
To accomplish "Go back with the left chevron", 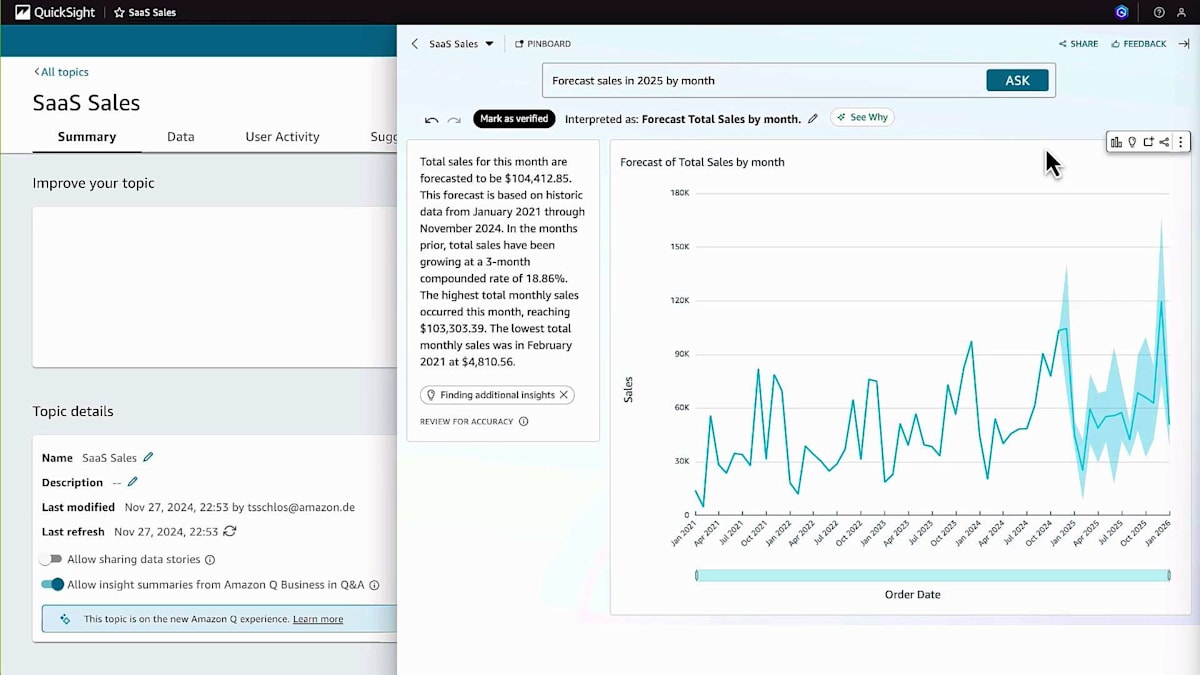I will 415,44.
